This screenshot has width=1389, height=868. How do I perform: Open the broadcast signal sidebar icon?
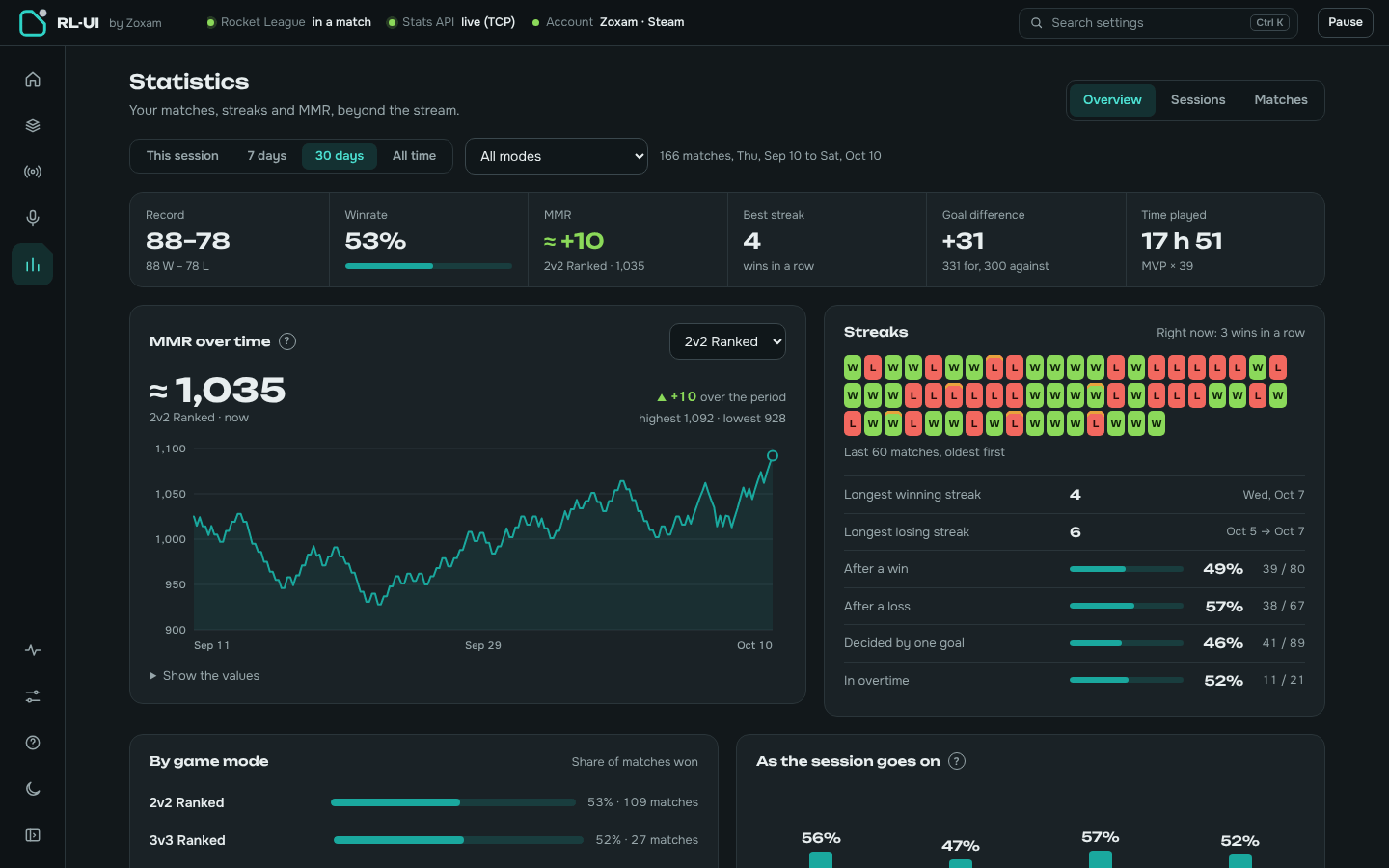(x=33, y=172)
